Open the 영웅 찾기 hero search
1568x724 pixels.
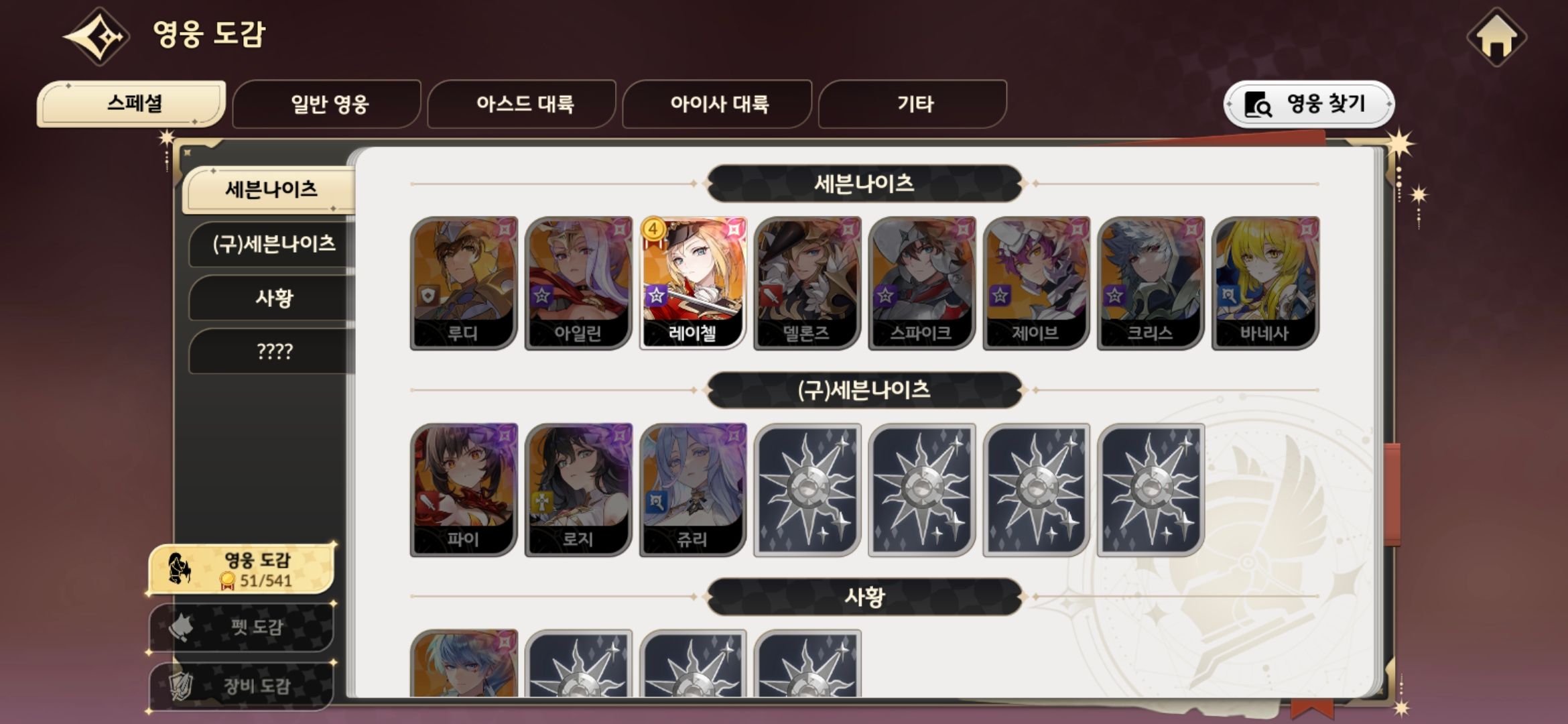pos(1309,104)
